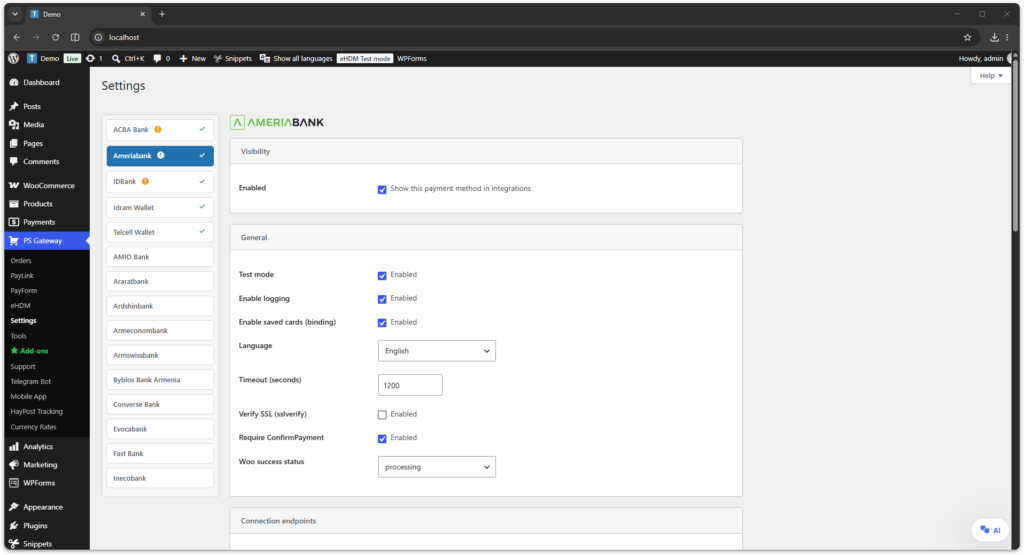The image size is (1024, 555).
Task: Enable the Verify SSL (sslverify) checkbox
Action: (382, 415)
